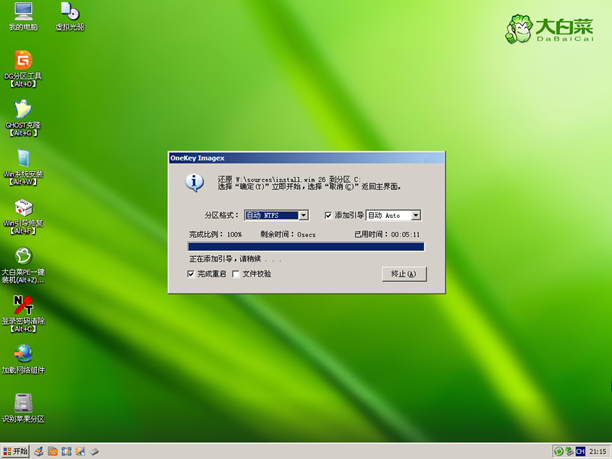
Task: Open the 识别苹果分区 desktop icon
Action: 22,403
